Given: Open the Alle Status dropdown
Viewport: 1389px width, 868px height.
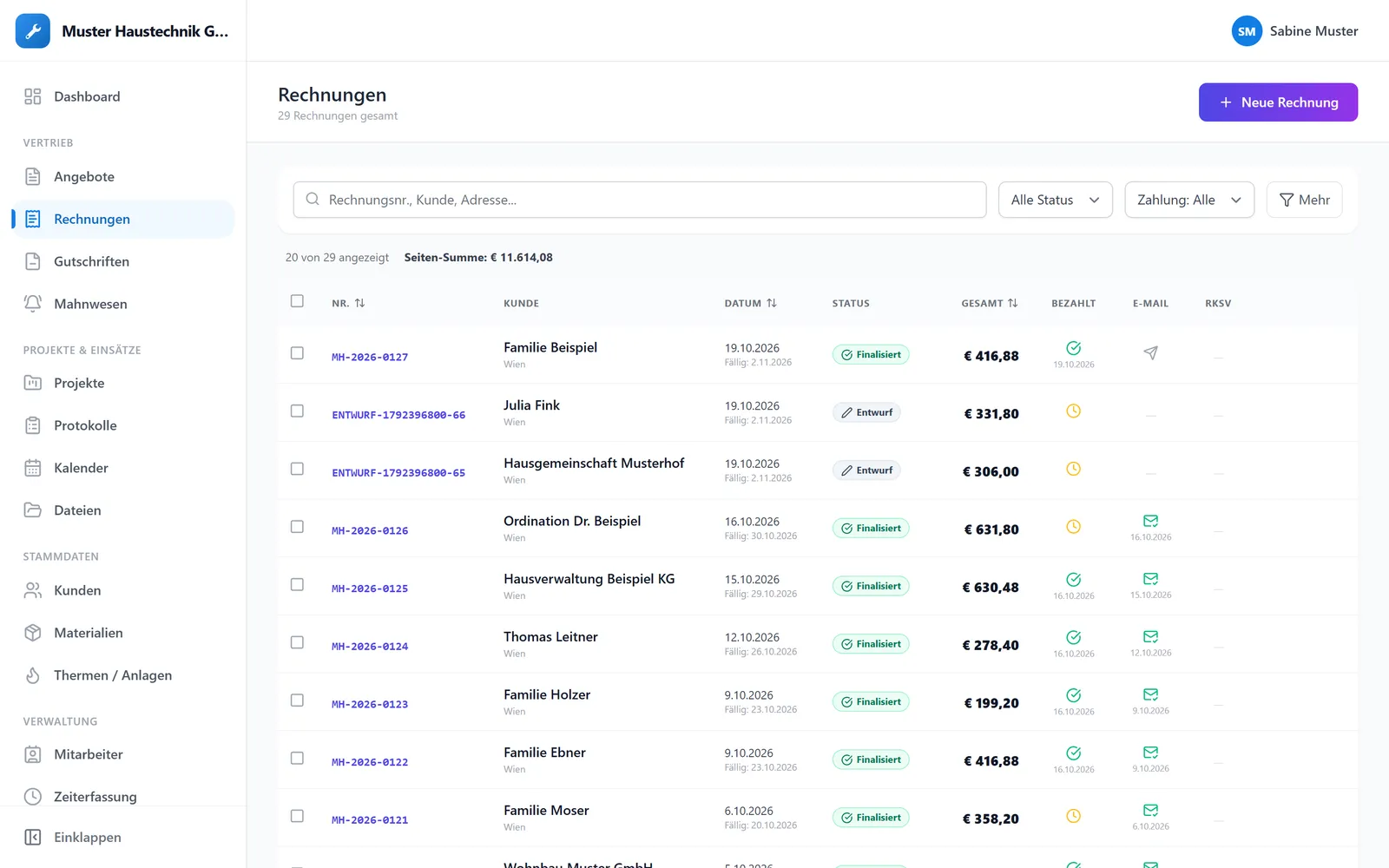Looking at the screenshot, I should [1055, 200].
